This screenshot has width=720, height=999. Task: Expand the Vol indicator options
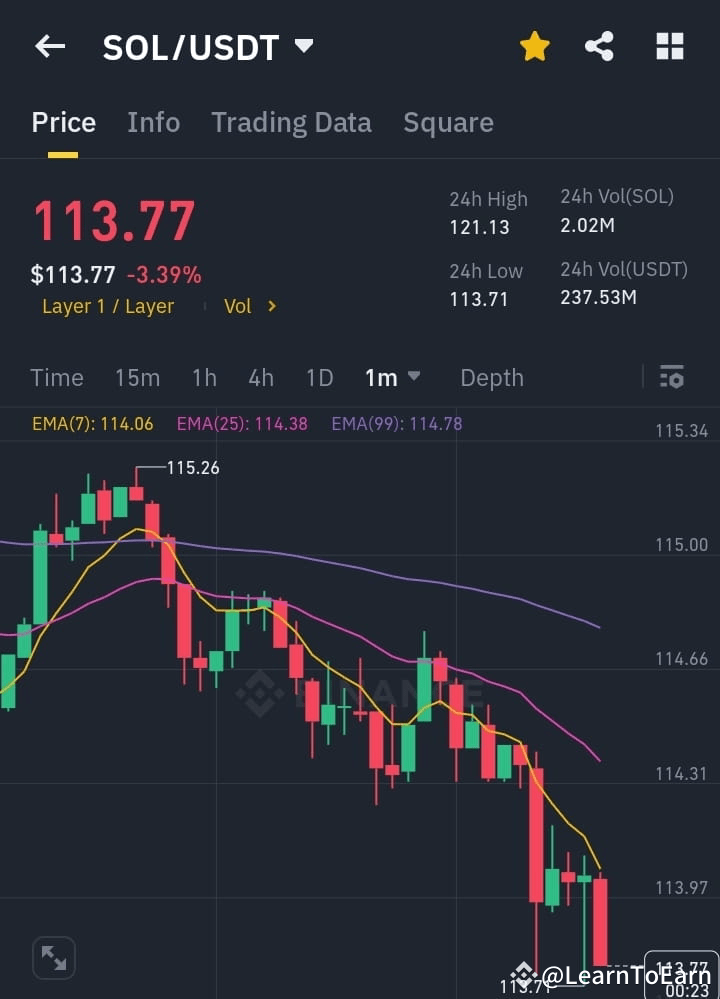[x=250, y=306]
